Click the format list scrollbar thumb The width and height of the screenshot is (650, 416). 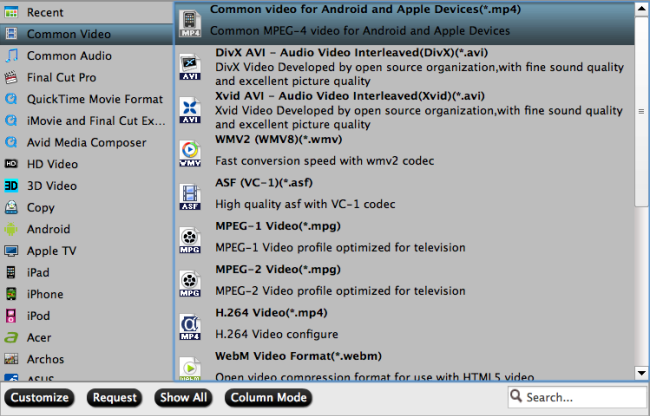point(641,111)
